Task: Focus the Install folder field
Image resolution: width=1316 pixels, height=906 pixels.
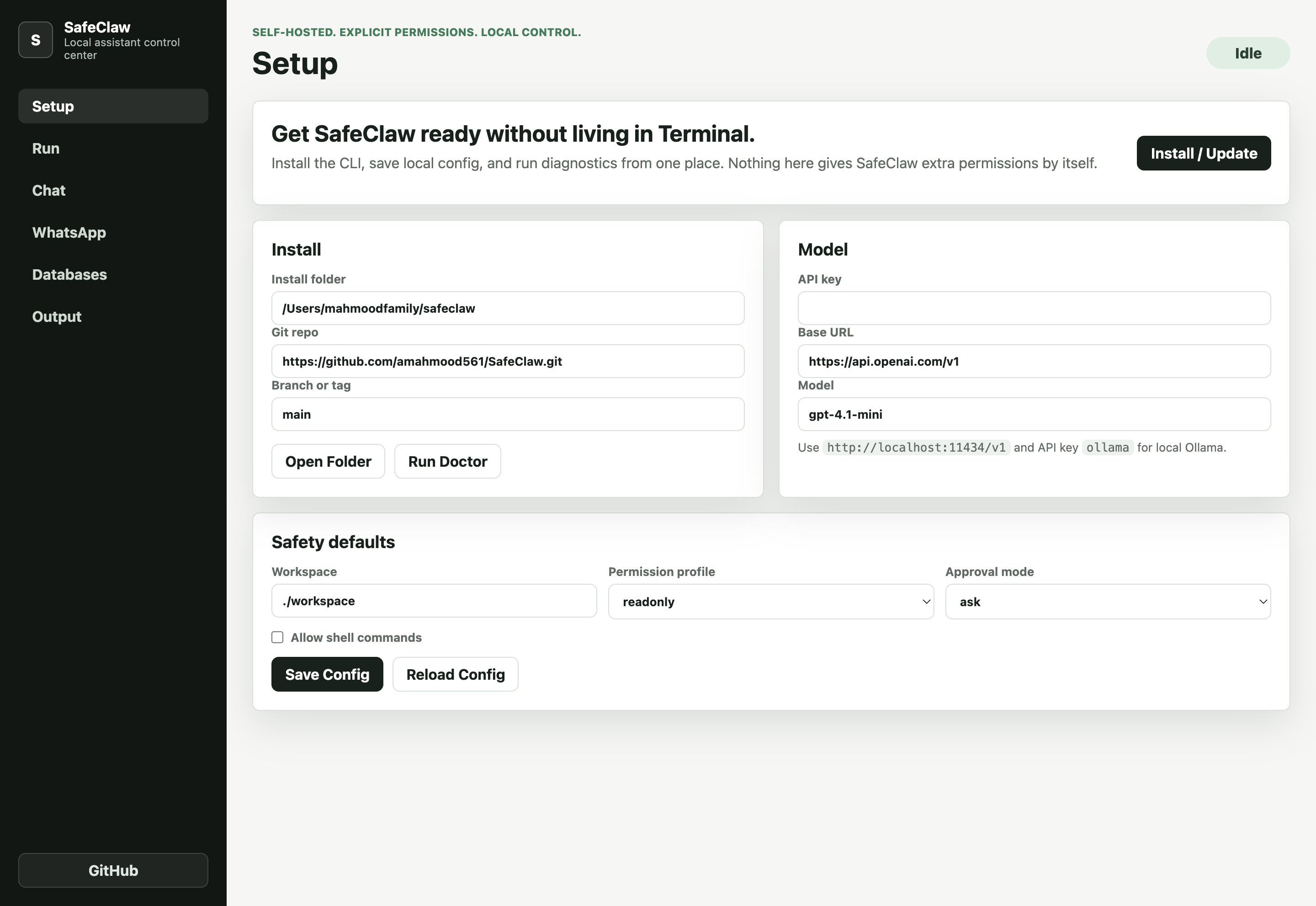Action: click(508, 308)
